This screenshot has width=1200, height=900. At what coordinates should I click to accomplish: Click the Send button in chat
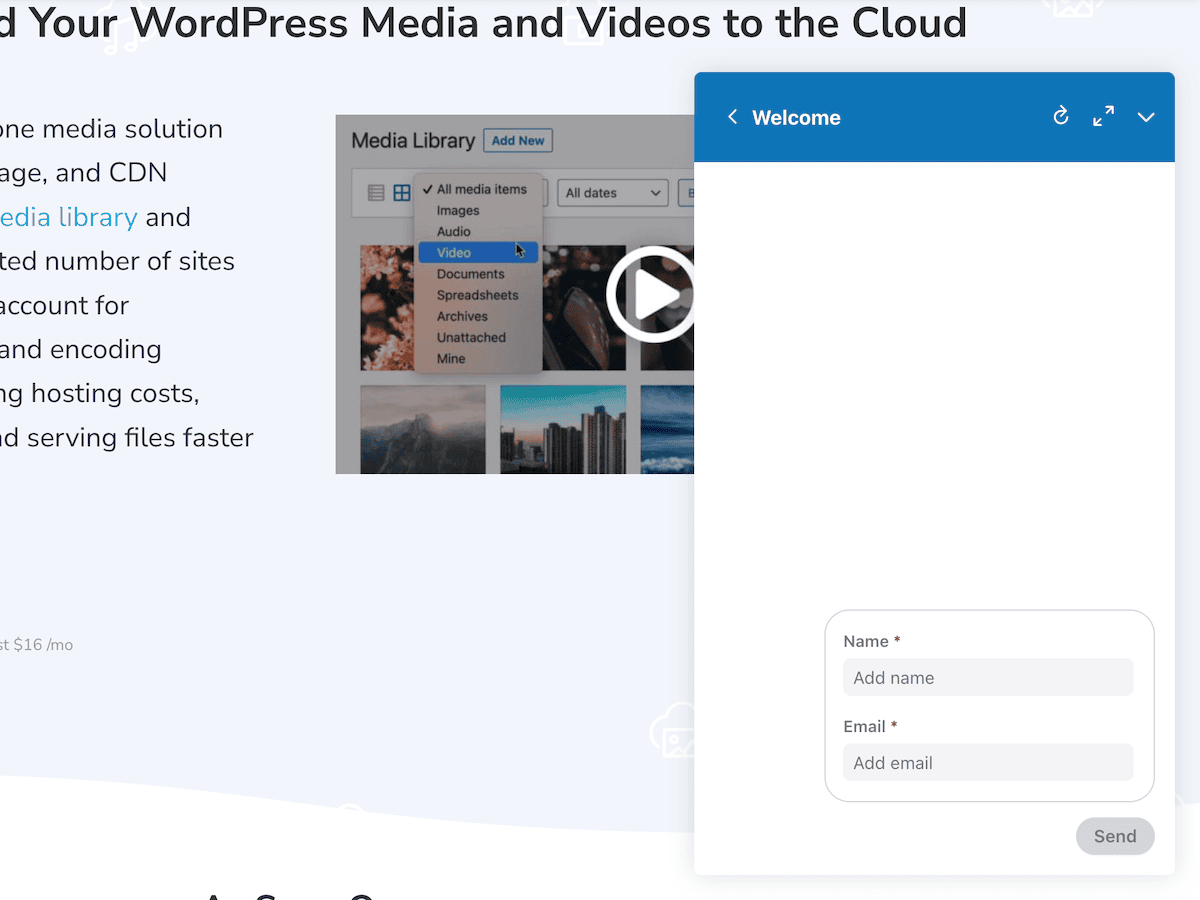(x=1115, y=836)
